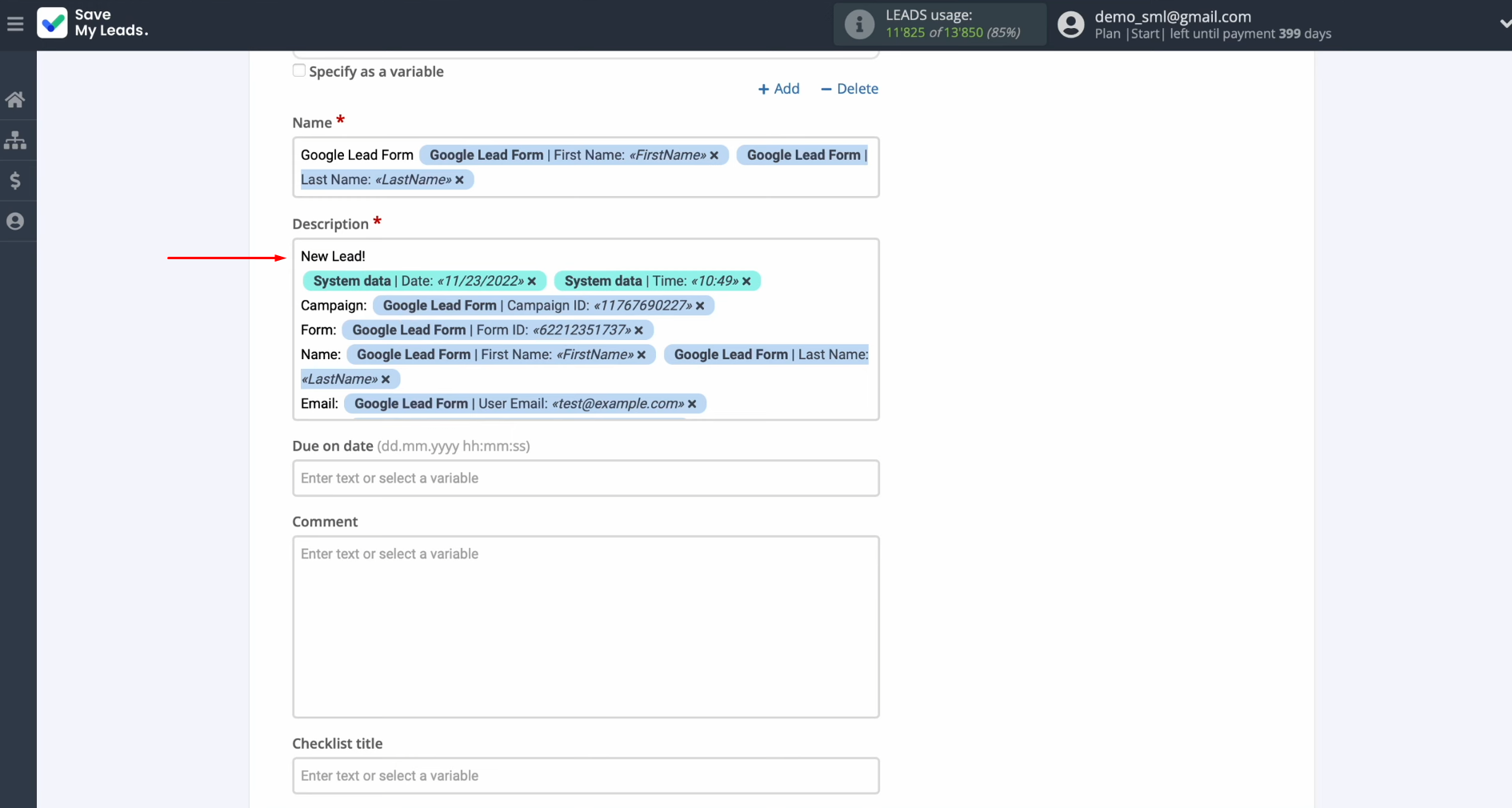The height and width of the screenshot is (808, 1512).
Task: Click the 'Campaign:' label in Description
Action: 334,306
